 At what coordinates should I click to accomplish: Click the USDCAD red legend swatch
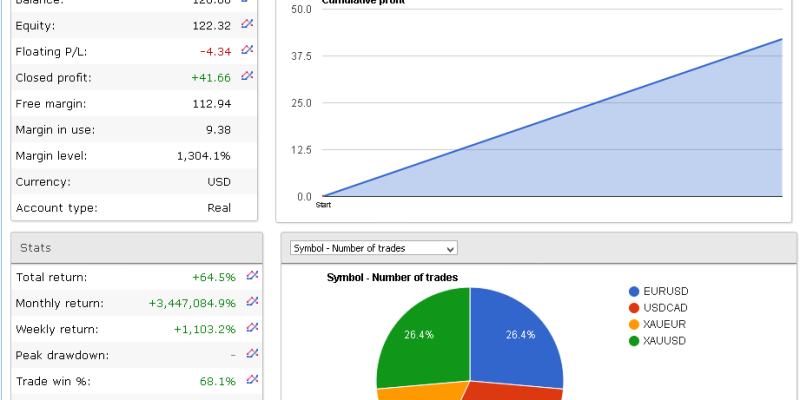click(634, 308)
